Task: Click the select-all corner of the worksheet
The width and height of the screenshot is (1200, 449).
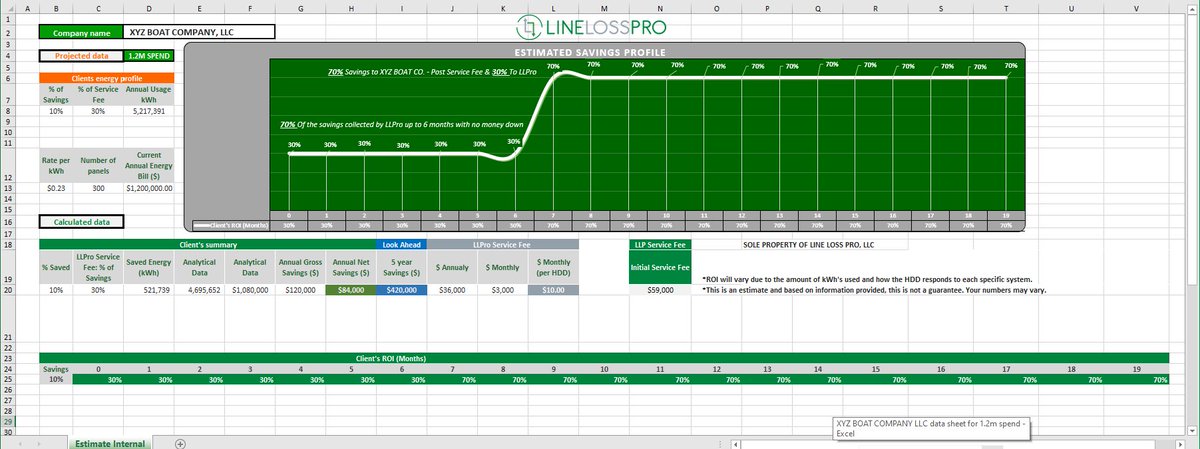Action: 8,8
